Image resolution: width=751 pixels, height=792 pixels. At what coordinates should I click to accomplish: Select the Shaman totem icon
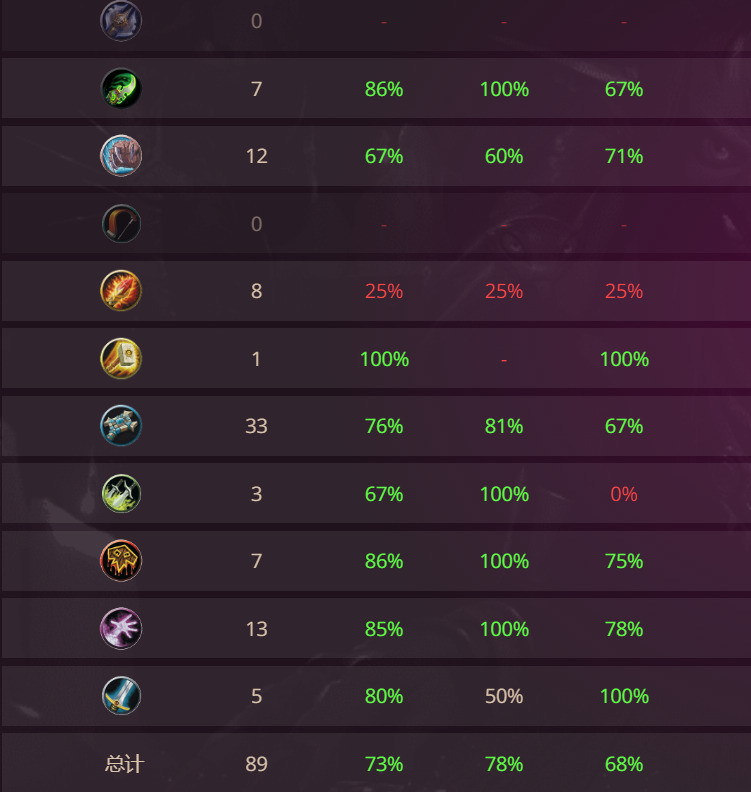pos(121,425)
